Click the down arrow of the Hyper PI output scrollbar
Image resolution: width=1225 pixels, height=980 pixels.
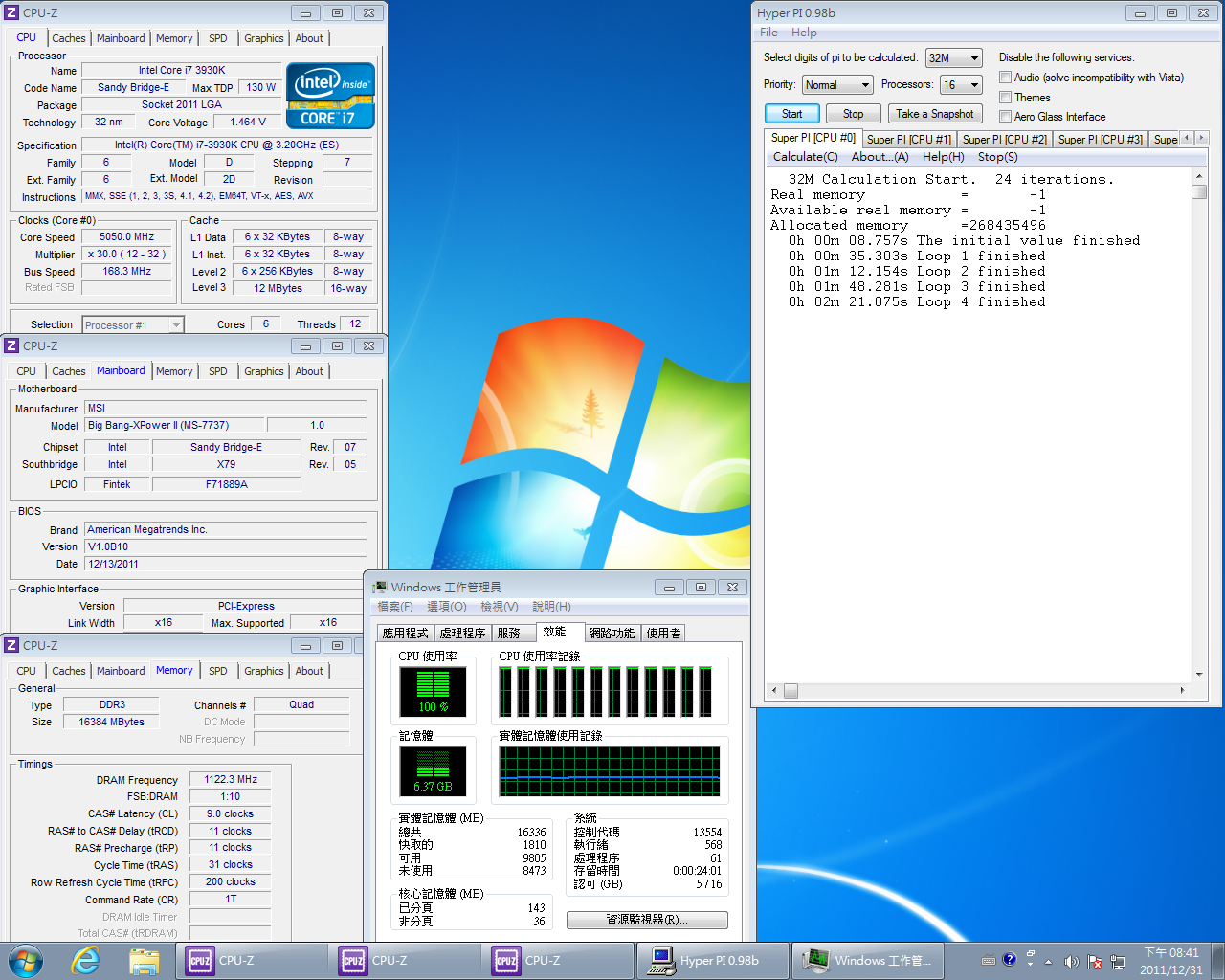tap(1199, 674)
